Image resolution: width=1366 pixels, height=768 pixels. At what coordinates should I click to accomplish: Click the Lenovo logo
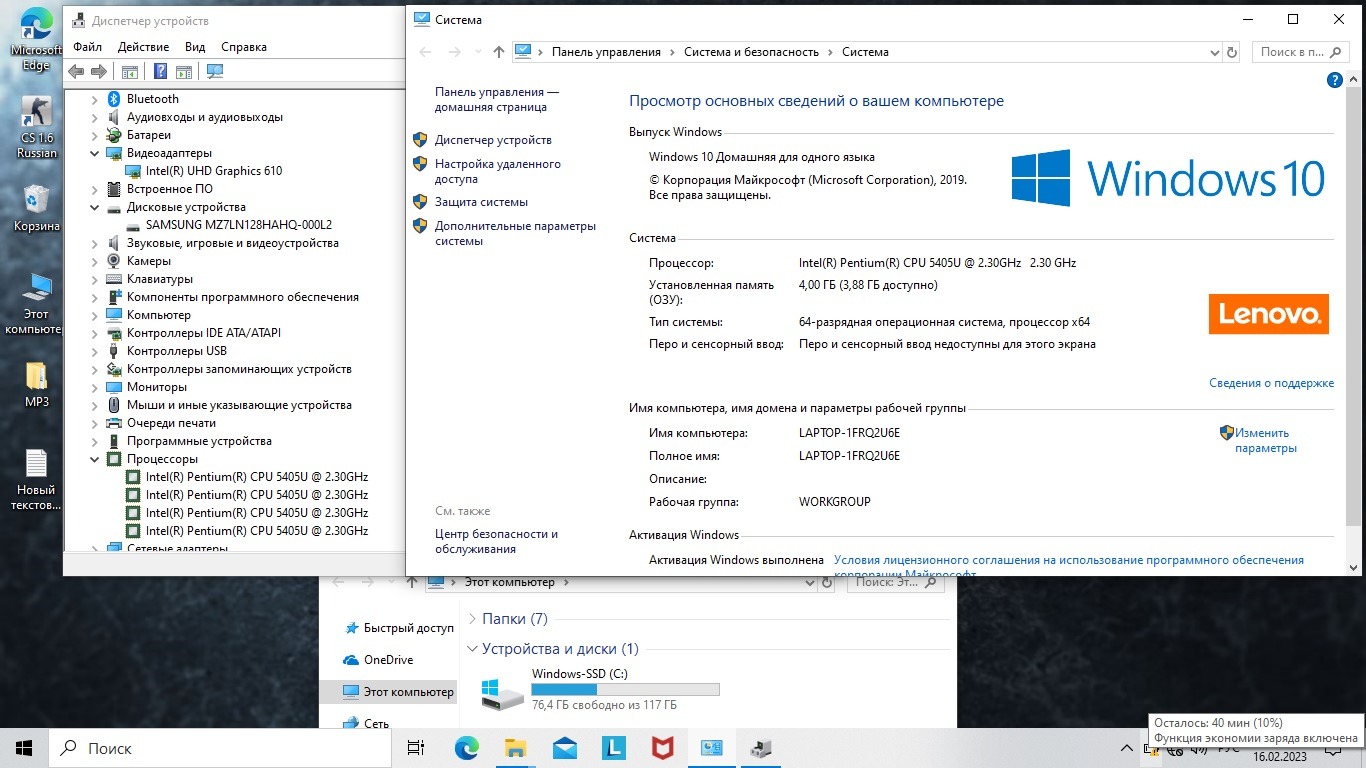coord(1268,314)
